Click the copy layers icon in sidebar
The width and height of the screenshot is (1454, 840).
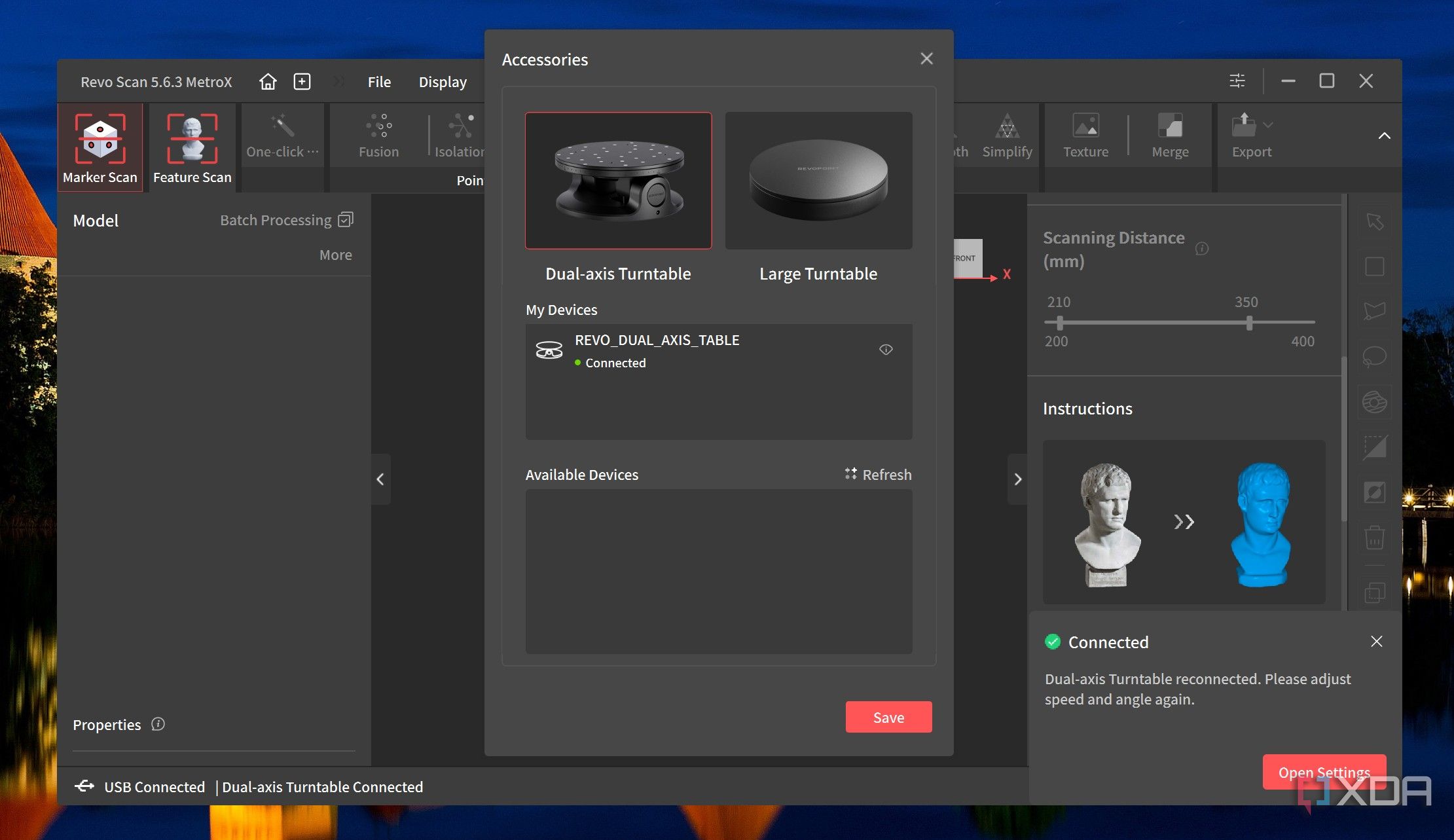[x=1374, y=593]
